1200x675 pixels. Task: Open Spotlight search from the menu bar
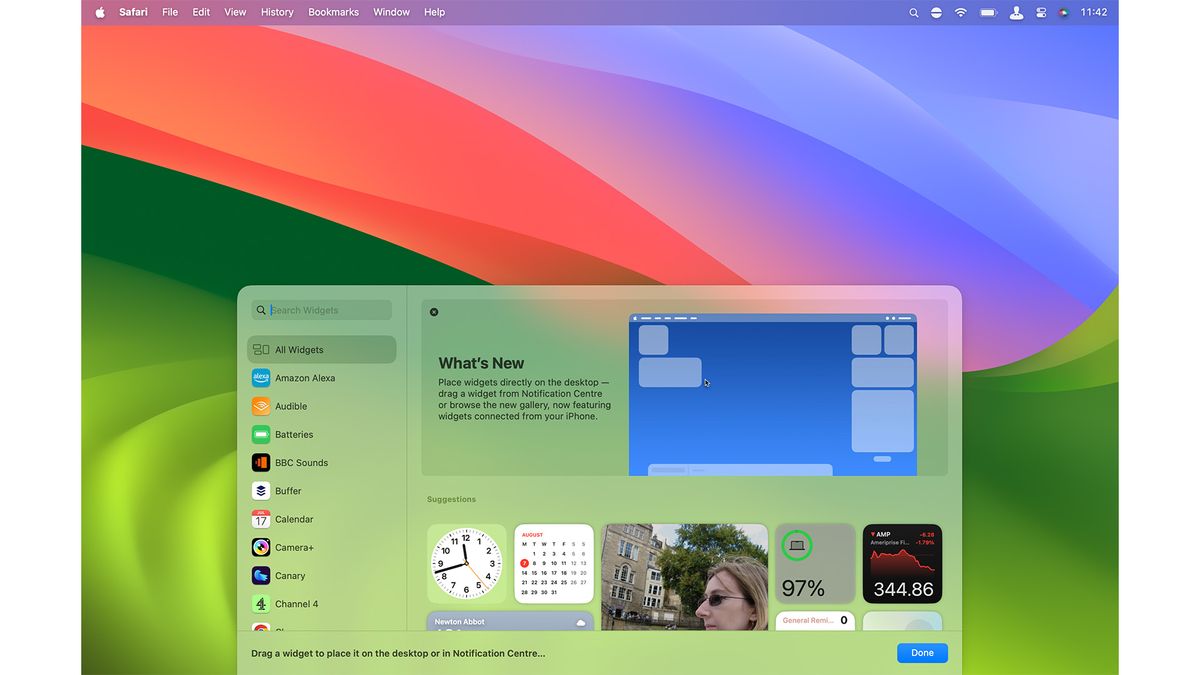[x=913, y=12]
